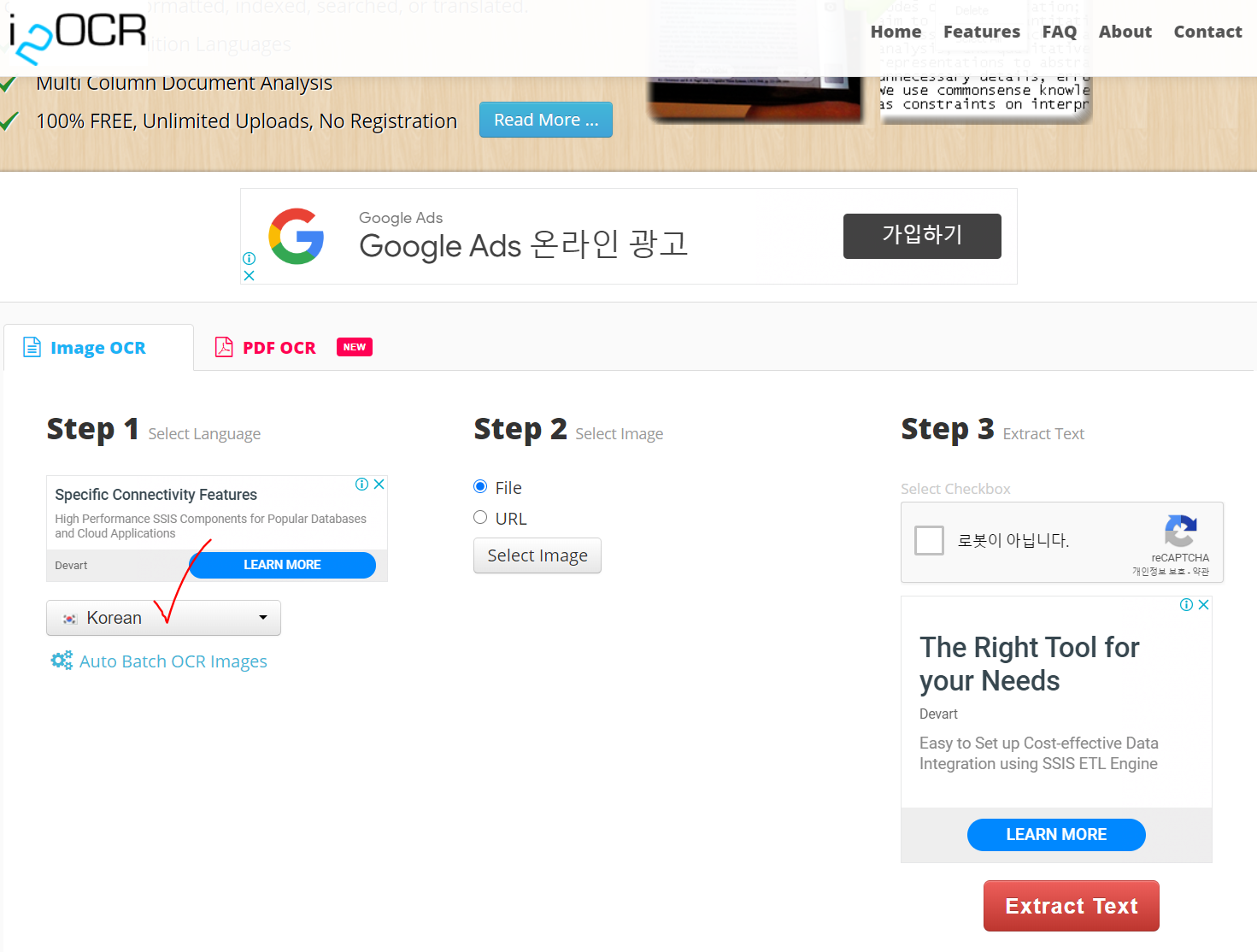Switch to the PDF OCR tab
This screenshot has width=1257, height=952.
tap(279, 348)
